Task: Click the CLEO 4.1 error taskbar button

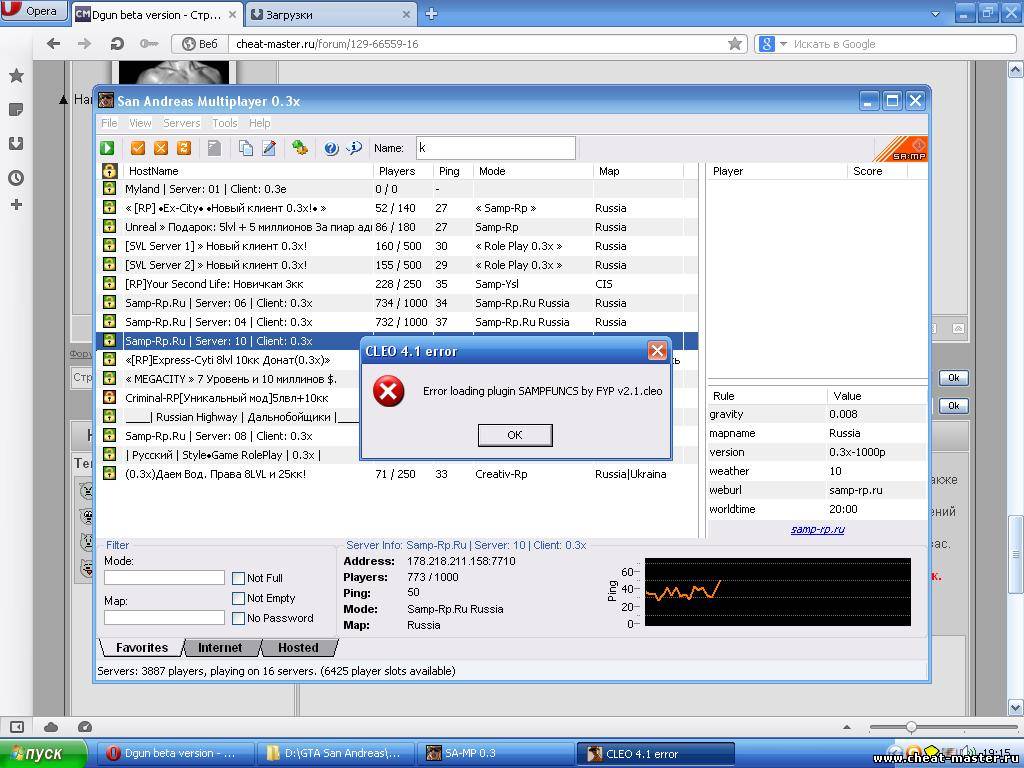Action: click(x=656, y=754)
